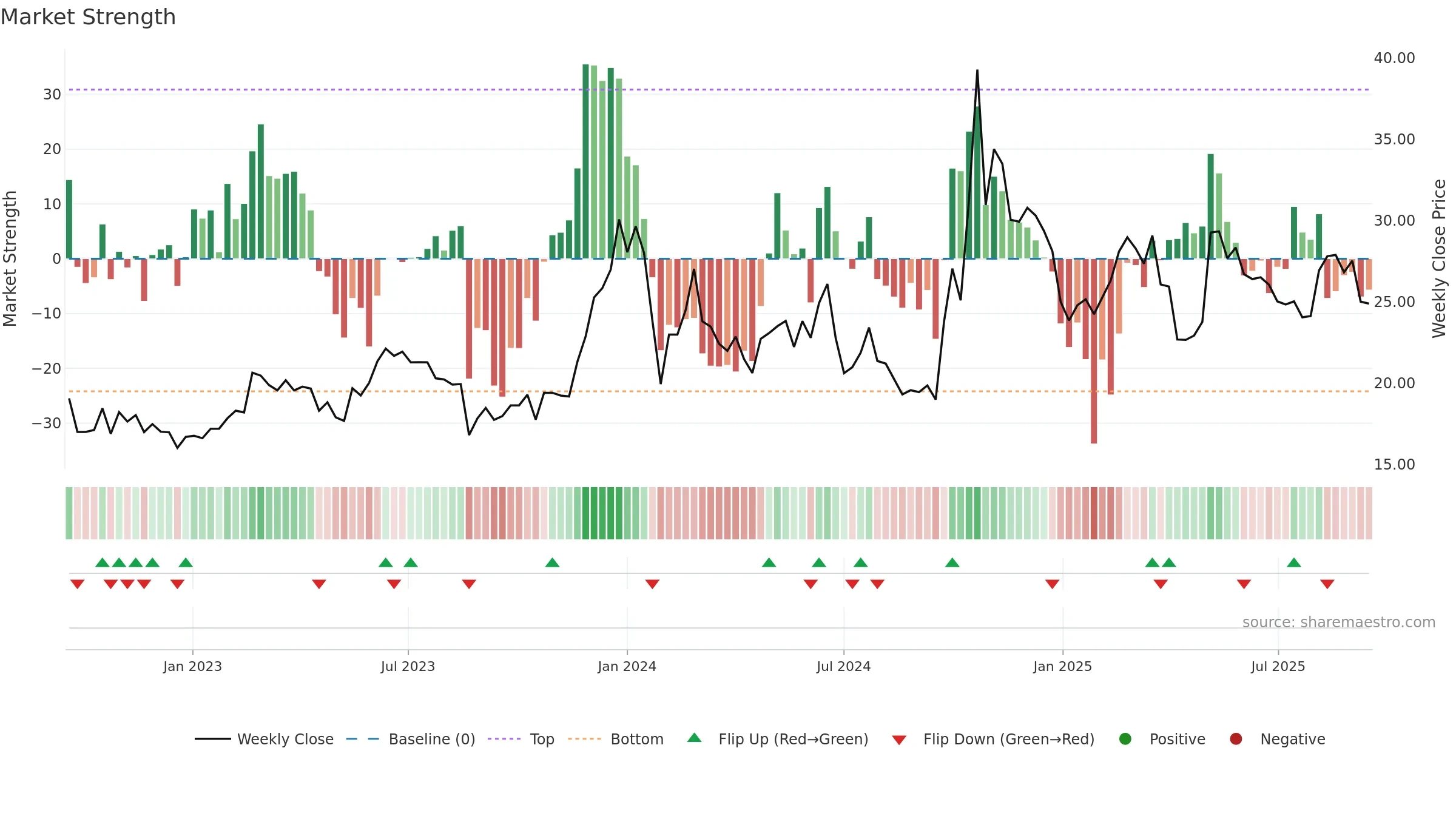The image size is (1456, 819).
Task: Toggle the Positive legend entry
Action: (1162, 739)
